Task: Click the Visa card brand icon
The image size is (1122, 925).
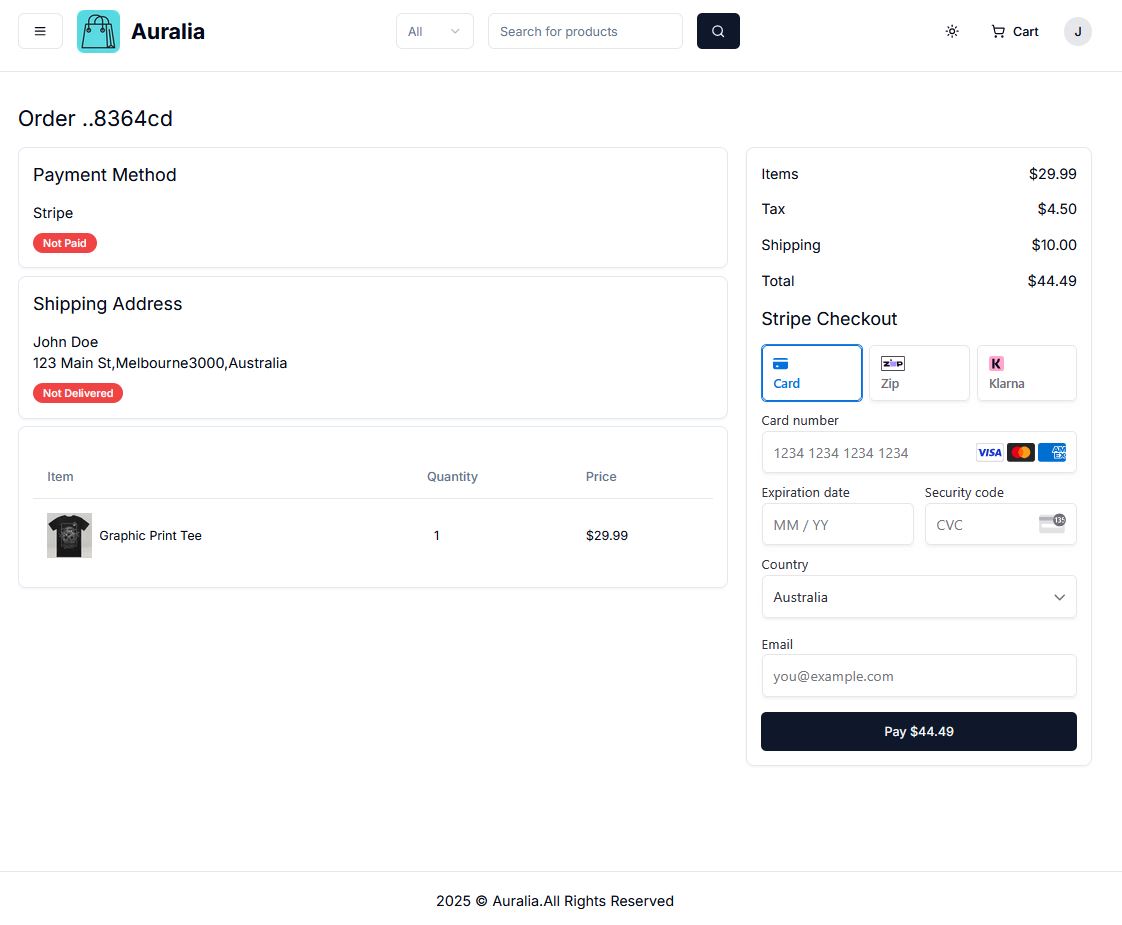Action: 990,452
